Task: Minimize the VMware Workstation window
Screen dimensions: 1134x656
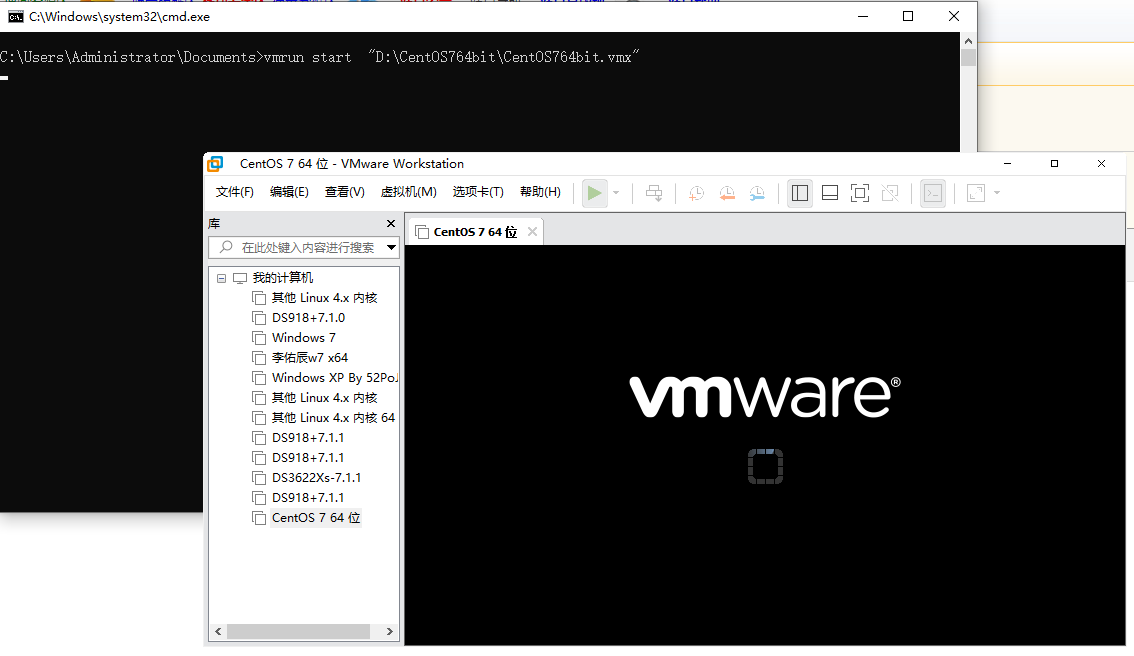Action: 1007,164
